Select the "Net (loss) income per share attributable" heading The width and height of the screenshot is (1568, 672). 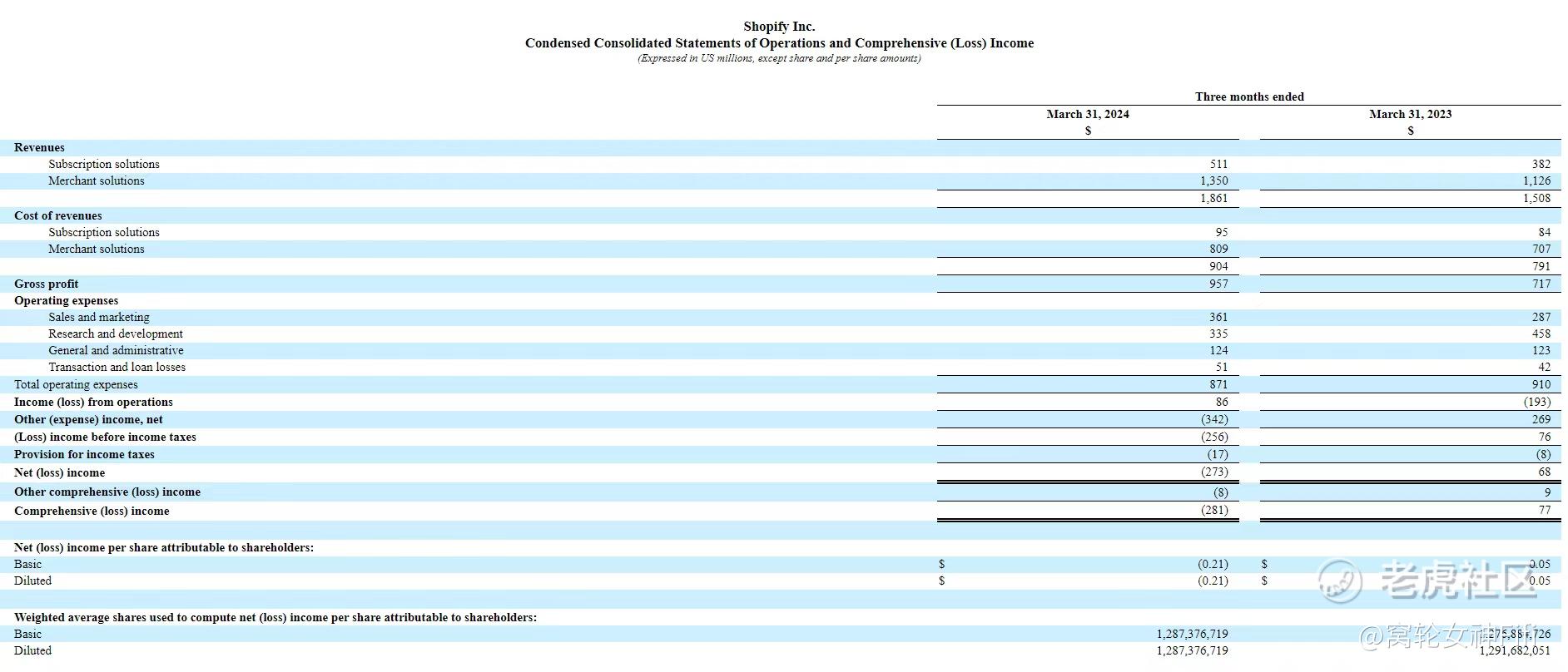click(164, 547)
